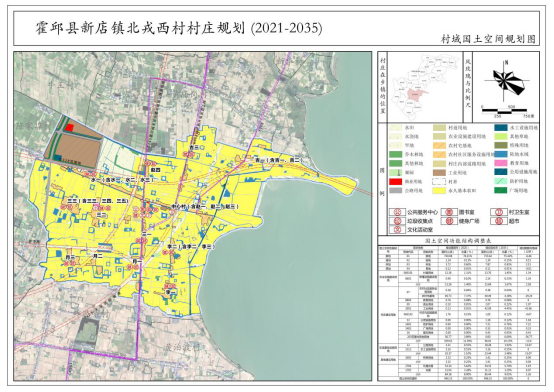Click the 公共服务中心 legend icon

pyautogui.click(x=397, y=212)
